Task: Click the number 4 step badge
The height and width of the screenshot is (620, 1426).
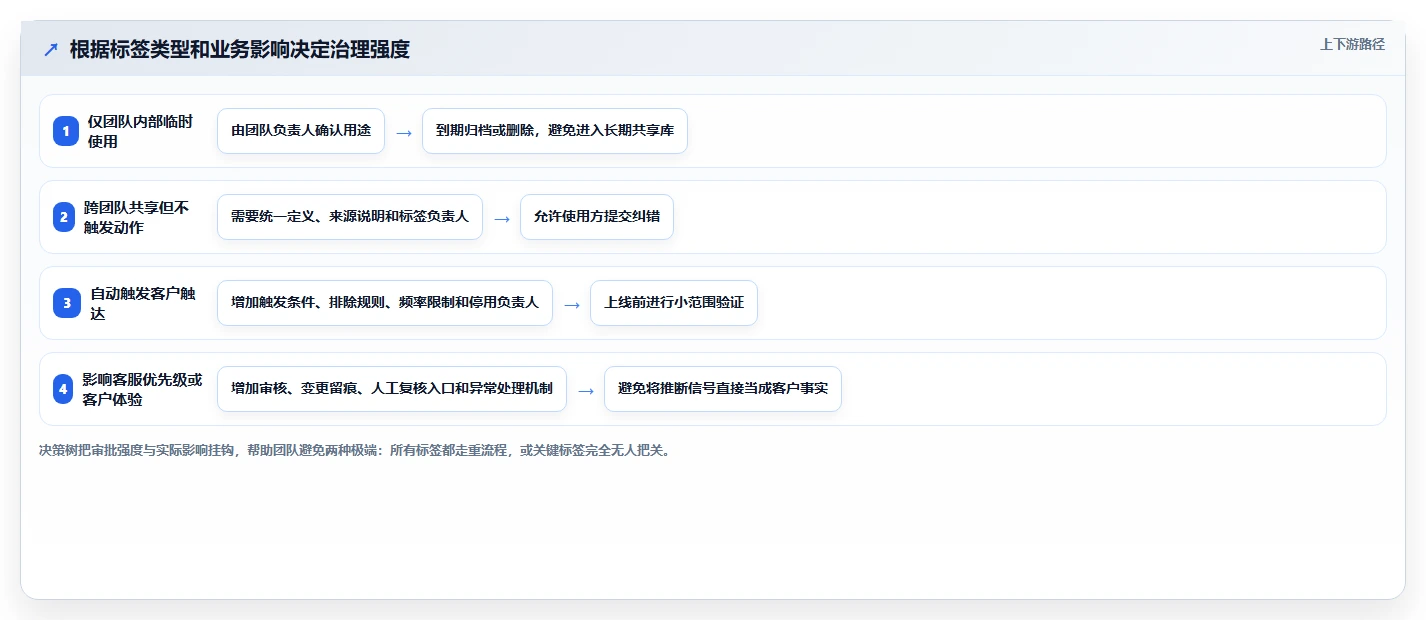Action: (63, 389)
